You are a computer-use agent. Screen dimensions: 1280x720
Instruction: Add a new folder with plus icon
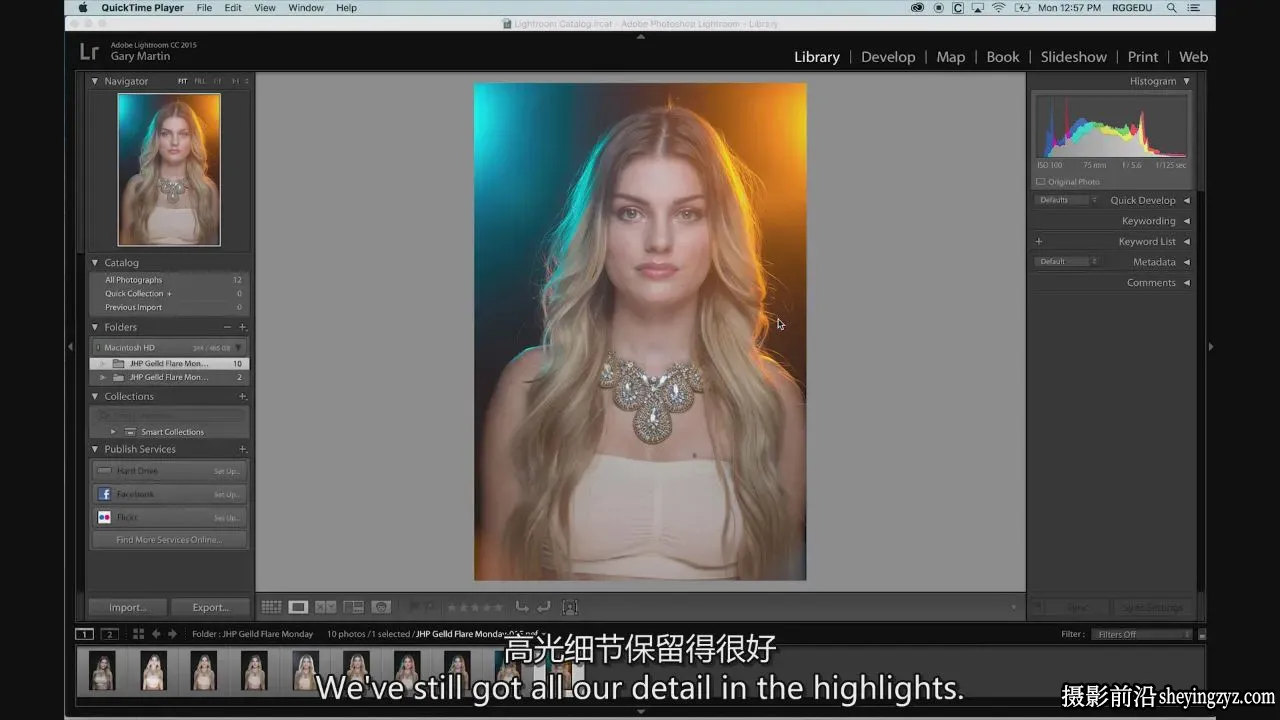click(242, 327)
